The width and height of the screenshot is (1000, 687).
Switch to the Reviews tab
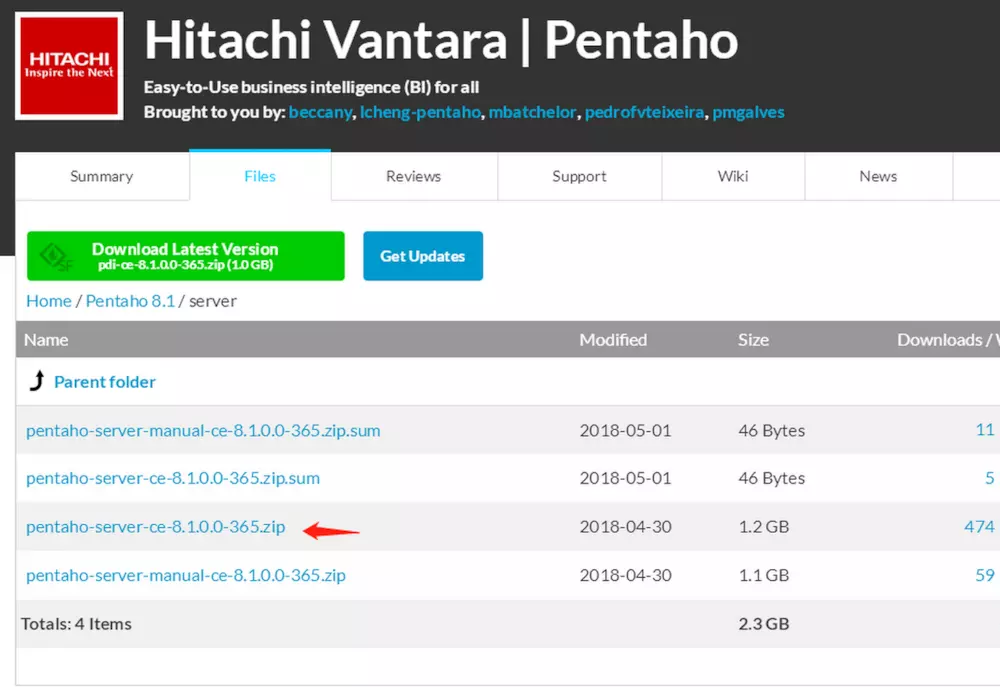pyautogui.click(x=414, y=176)
